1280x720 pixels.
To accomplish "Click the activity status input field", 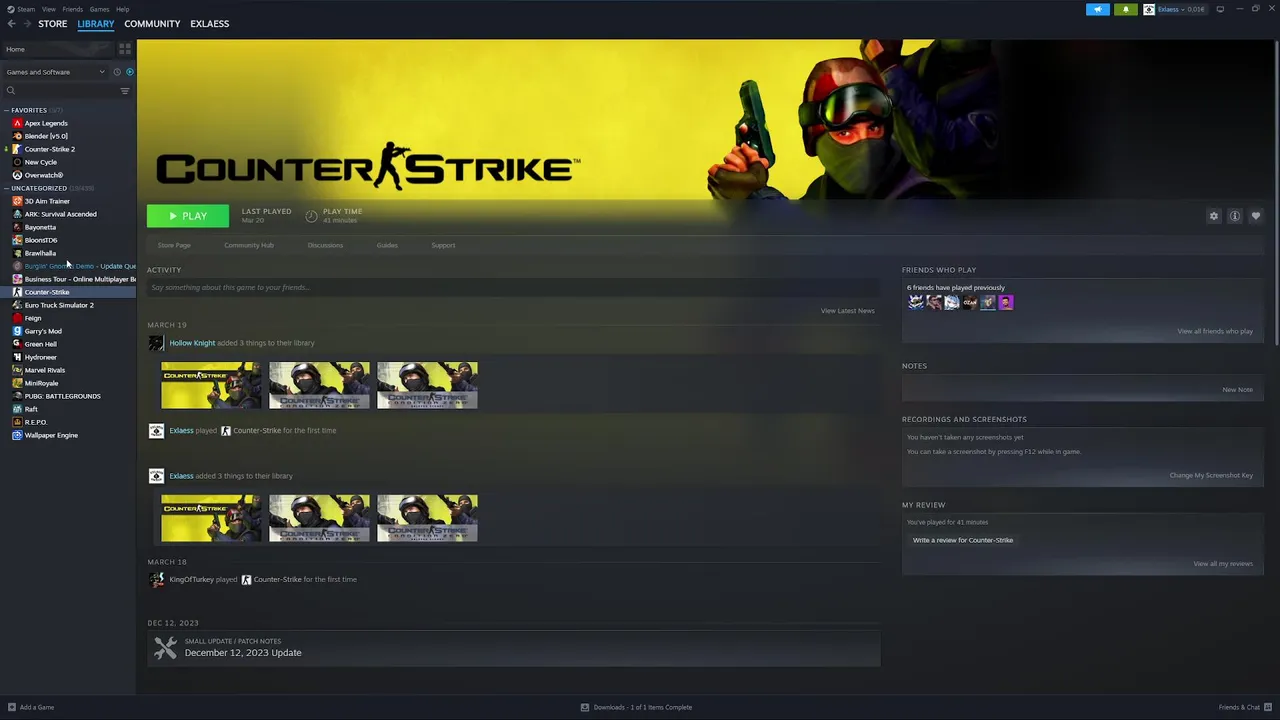I will tap(513, 288).
